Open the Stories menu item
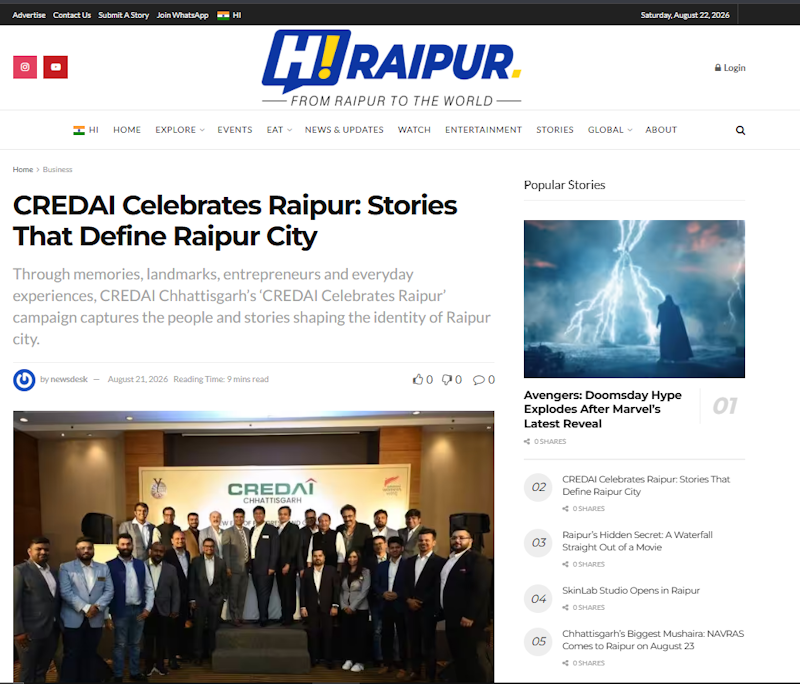Screen dimensions: 800x684 [x=555, y=130]
